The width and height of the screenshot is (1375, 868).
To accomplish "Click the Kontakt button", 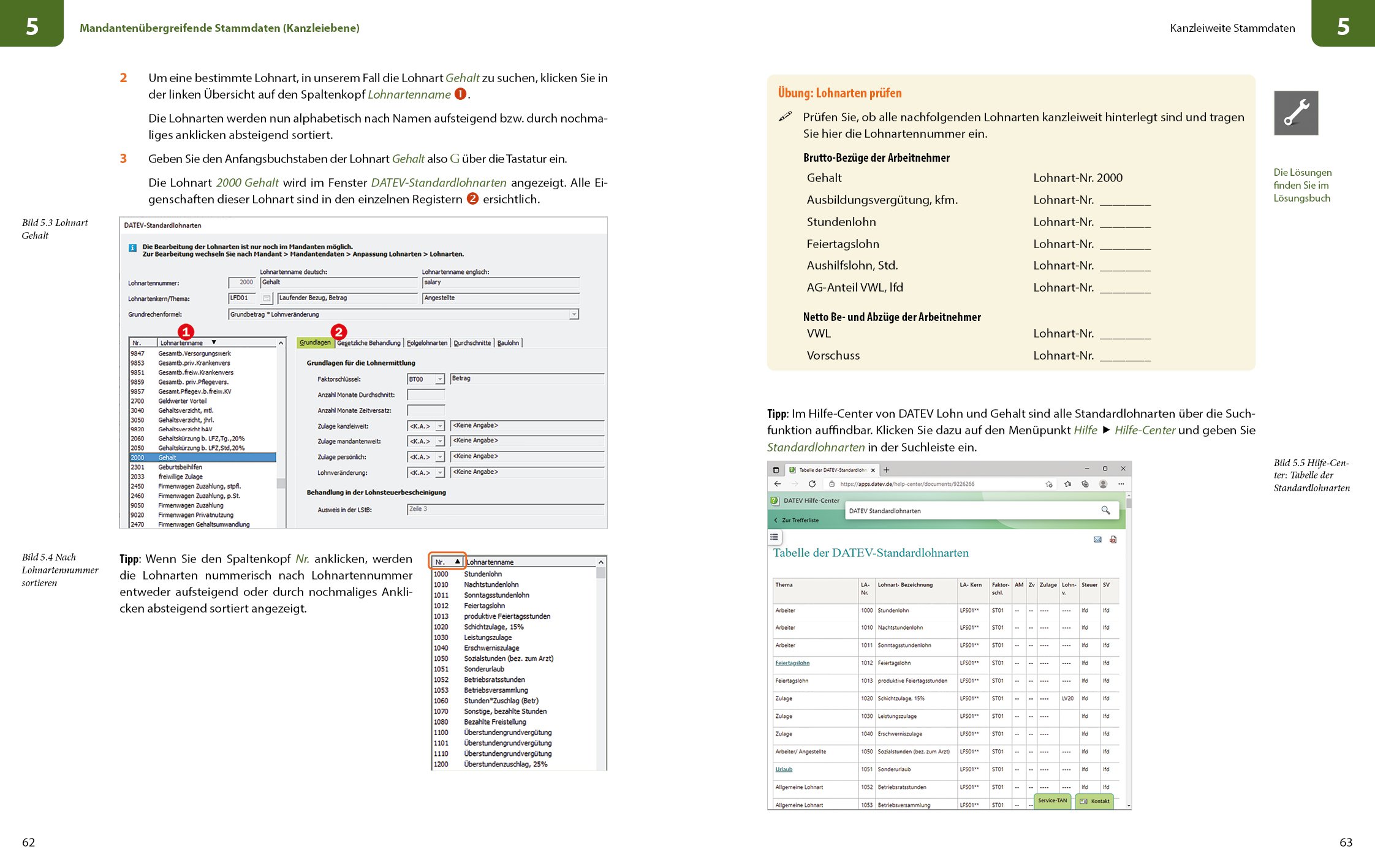I will click(x=1095, y=801).
